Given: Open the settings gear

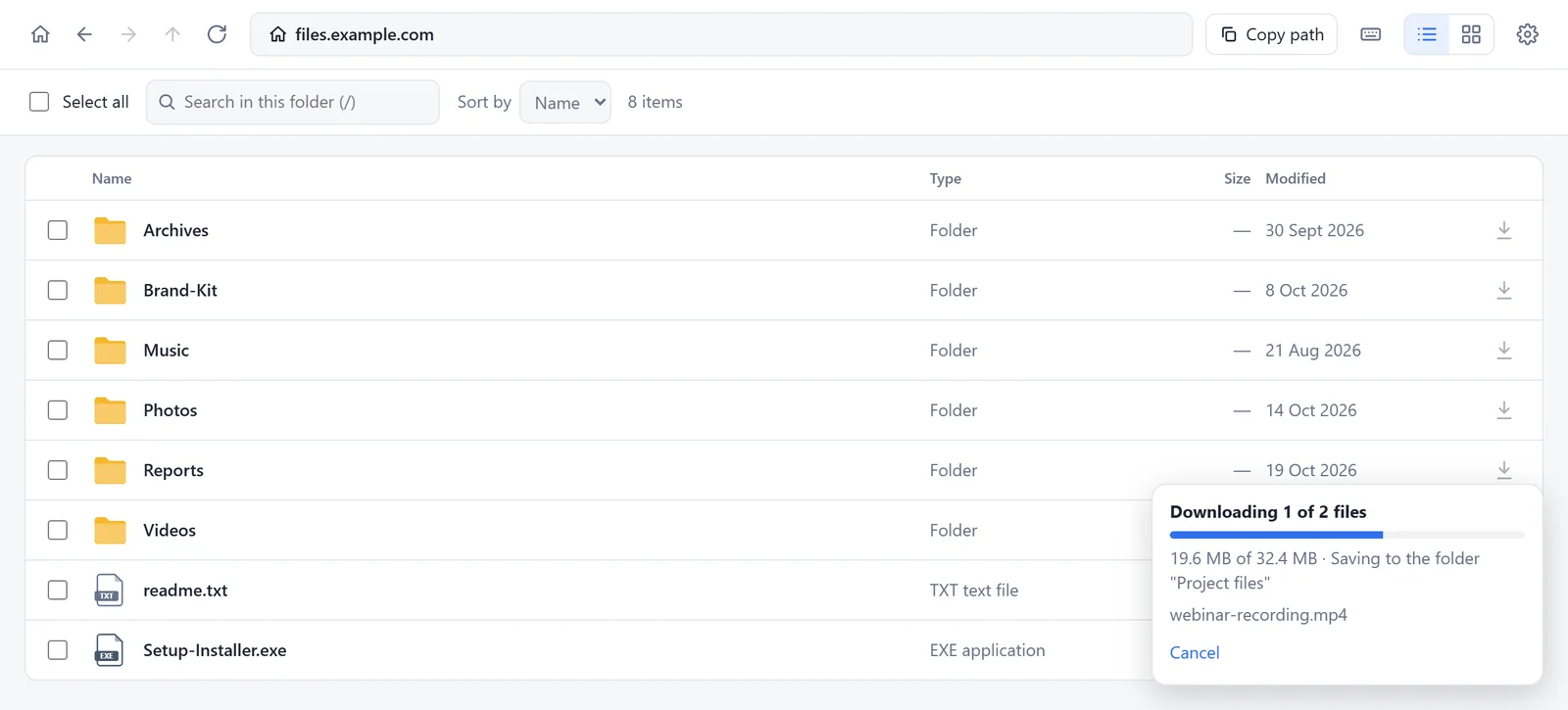Looking at the screenshot, I should click(1527, 34).
